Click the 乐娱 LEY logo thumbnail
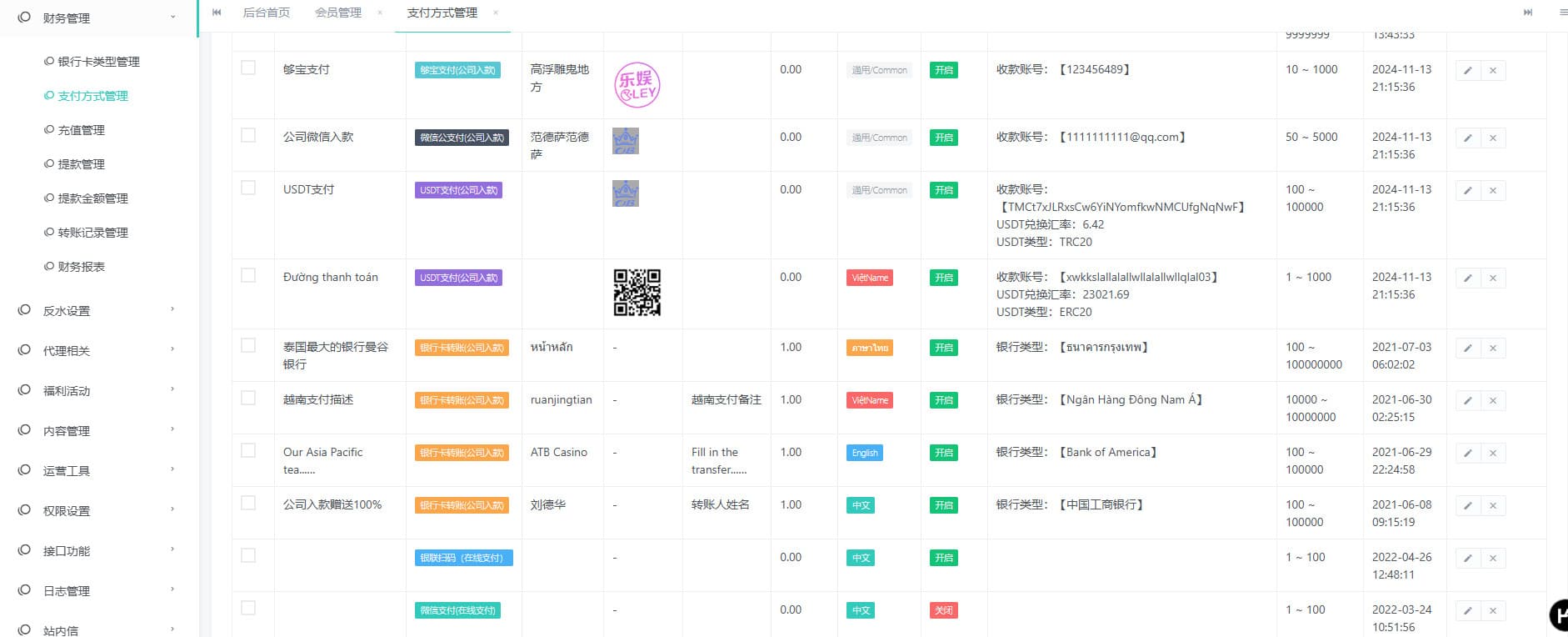The image size is (1568, 637). pos(637,85)
